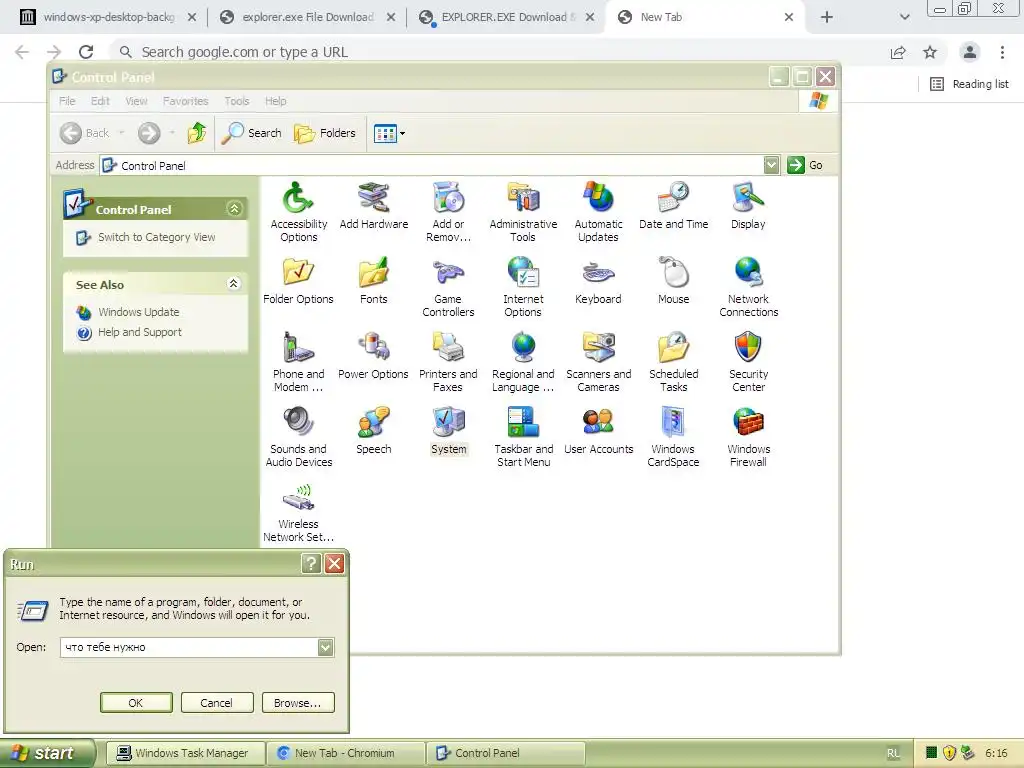The image size is (1024, 768).
Task: Open Internet Options icon
Action: click(x=523, y=287)
